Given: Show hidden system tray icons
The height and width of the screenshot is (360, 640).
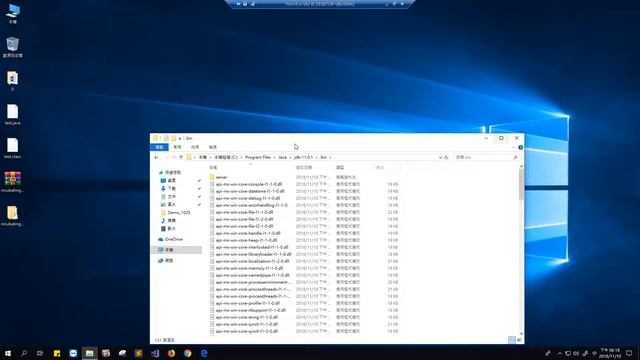Looking at the screenshot, I should tap(560, 353).
